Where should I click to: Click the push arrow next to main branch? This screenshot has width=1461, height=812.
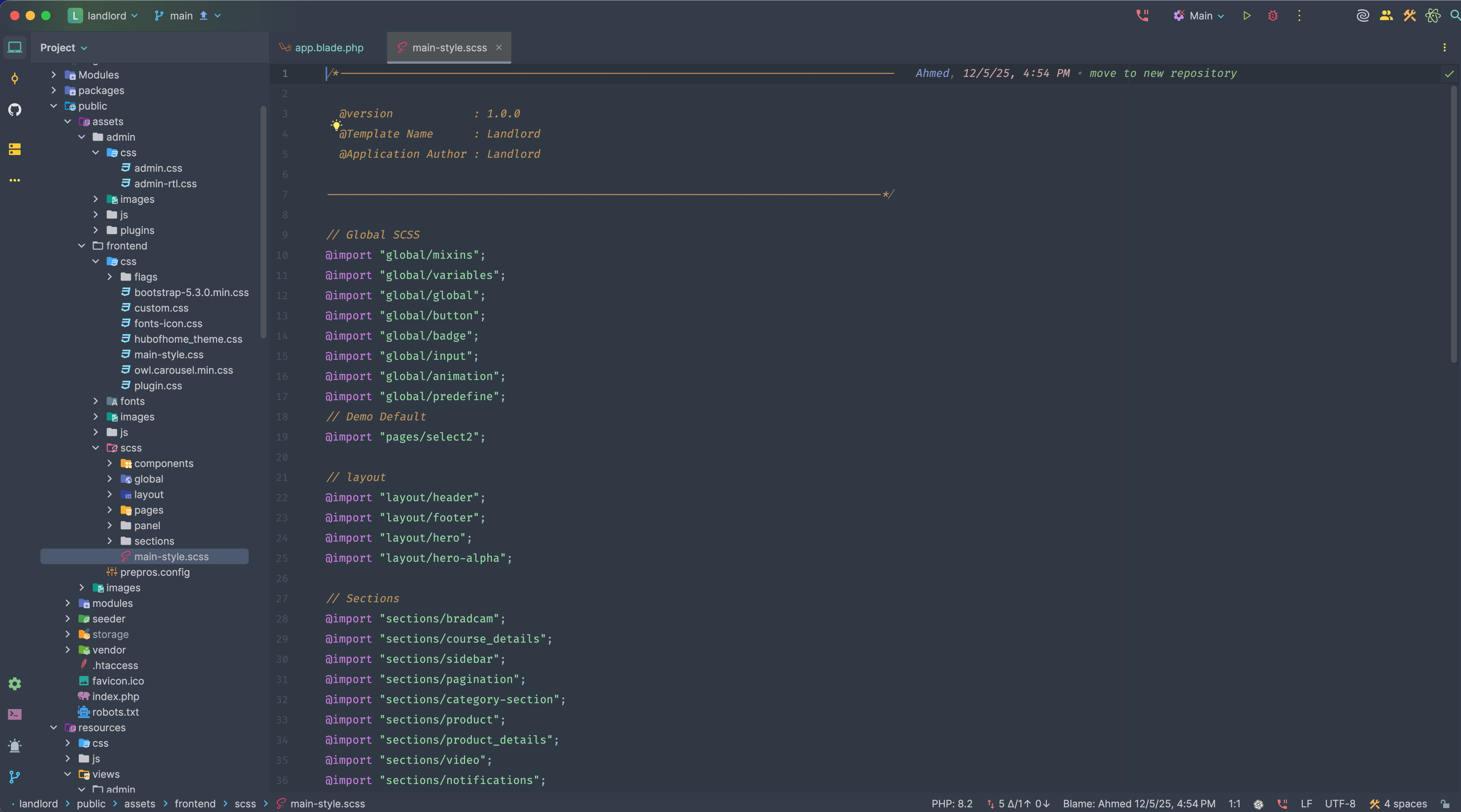click(x=203, y=16)
